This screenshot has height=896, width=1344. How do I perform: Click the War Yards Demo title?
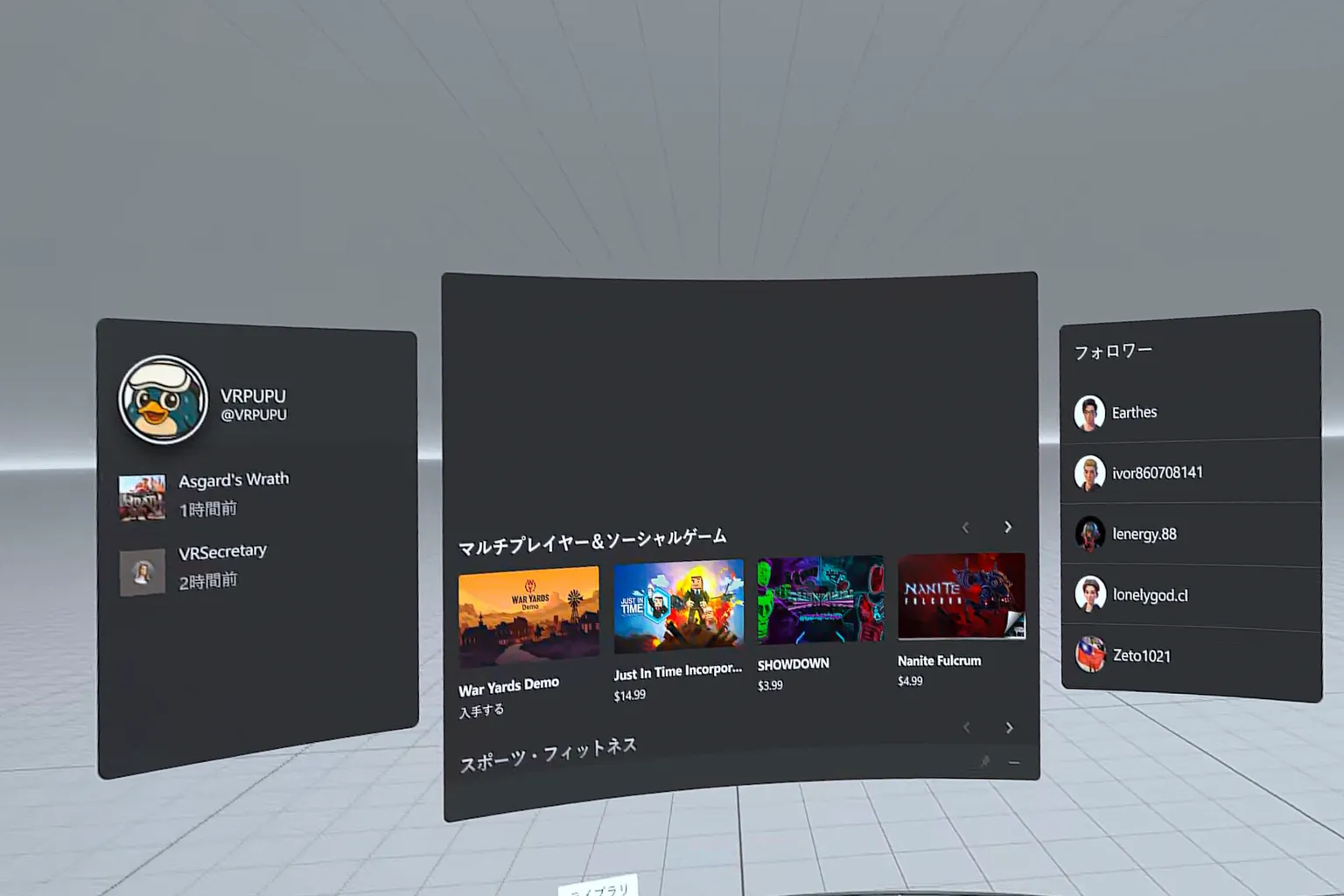point(508,687)
